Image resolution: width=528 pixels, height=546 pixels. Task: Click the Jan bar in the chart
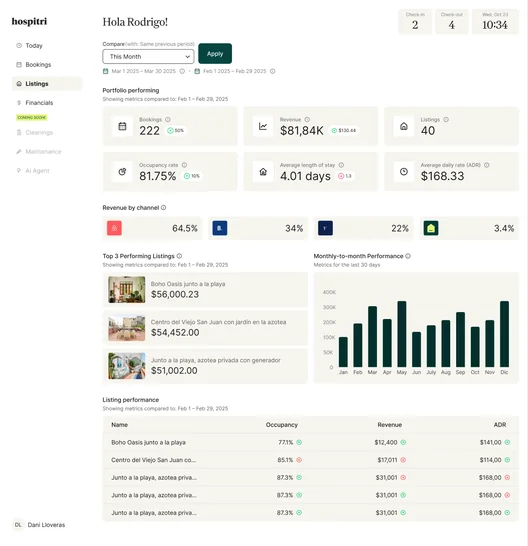[343, 352]
